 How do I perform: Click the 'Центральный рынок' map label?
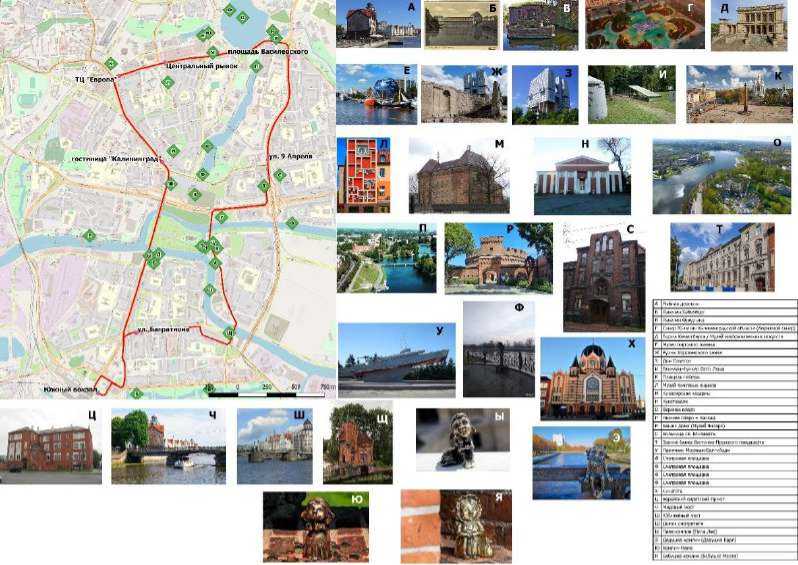[x=202, y=66]
